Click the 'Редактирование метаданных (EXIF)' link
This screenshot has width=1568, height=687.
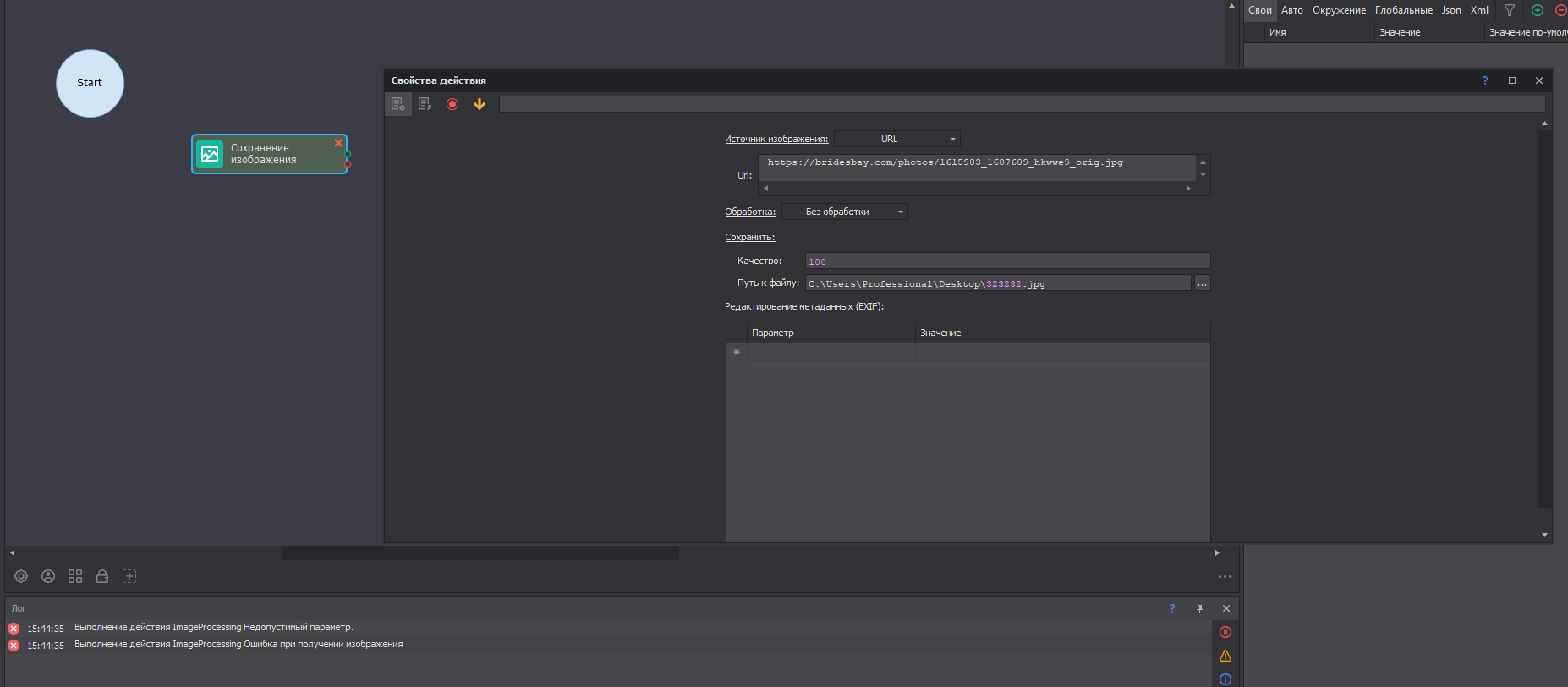[x=804, y=306]
